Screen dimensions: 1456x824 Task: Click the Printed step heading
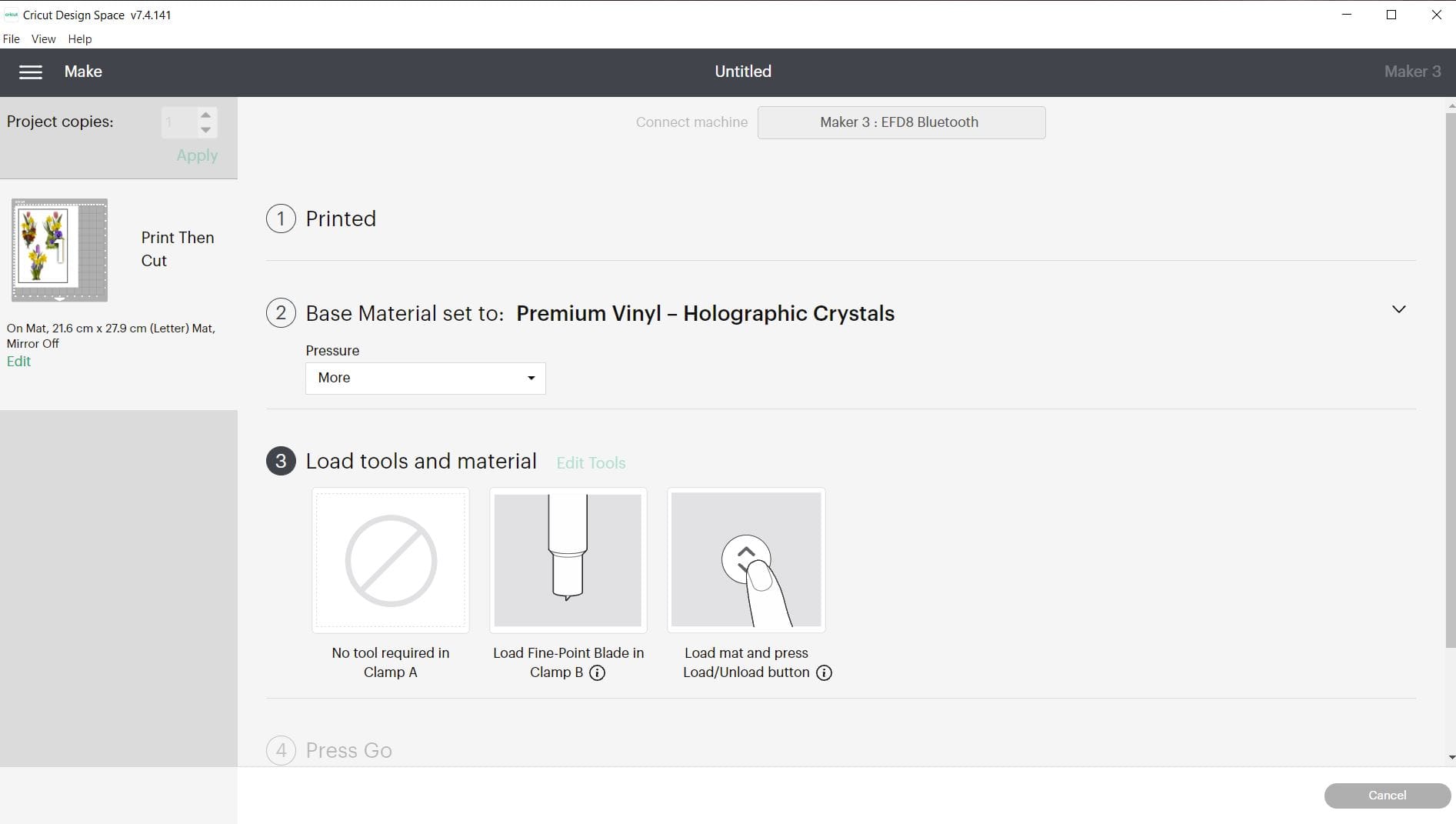click(341, 219)
